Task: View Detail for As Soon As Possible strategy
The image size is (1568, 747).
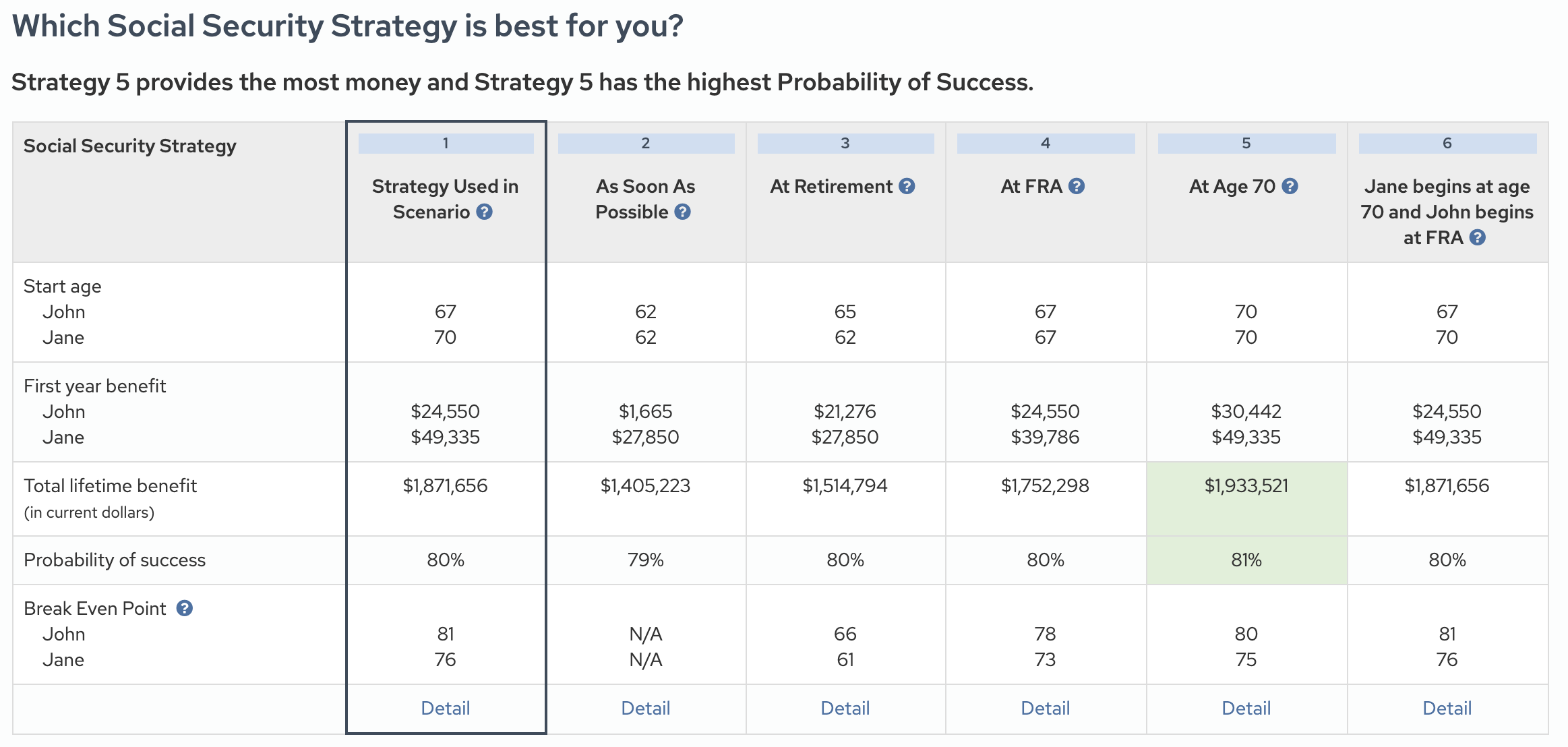Action: (x=645, y=709)
